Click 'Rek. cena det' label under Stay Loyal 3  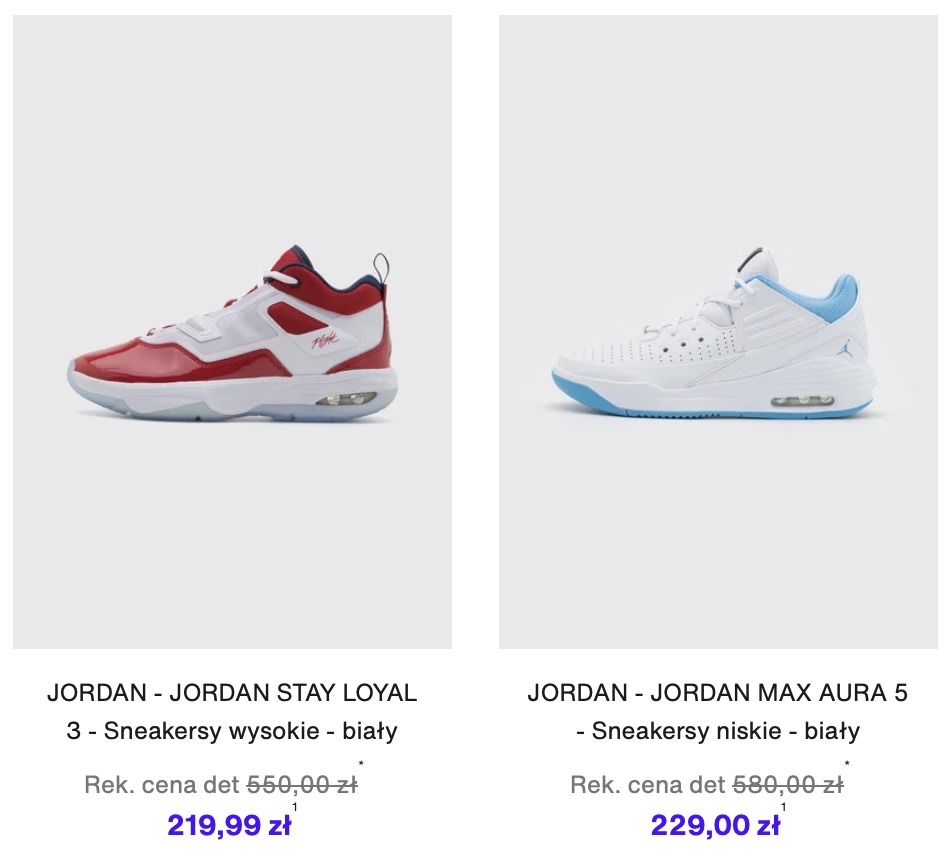[x=162, y=785]
